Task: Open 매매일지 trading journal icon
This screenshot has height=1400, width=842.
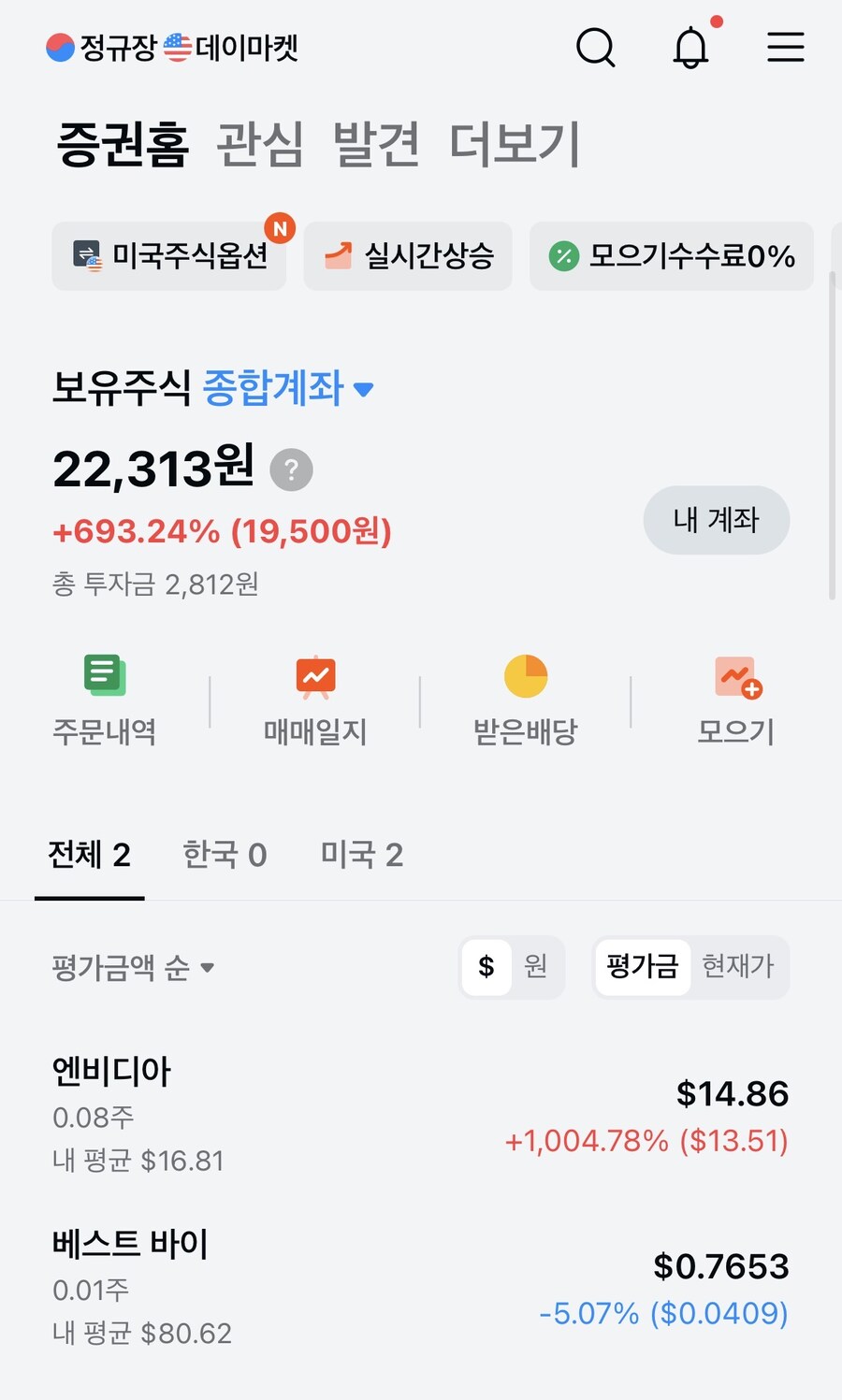Action: pyautogui.click(x=315, y=675)
